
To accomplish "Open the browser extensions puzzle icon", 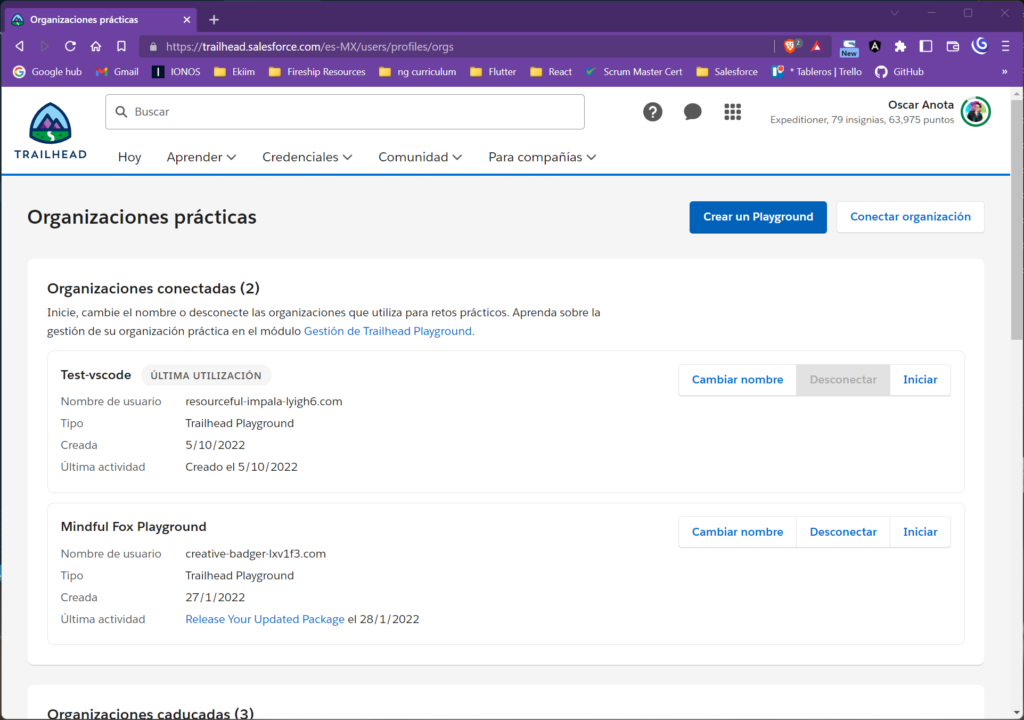I will (x=900, y=46).
